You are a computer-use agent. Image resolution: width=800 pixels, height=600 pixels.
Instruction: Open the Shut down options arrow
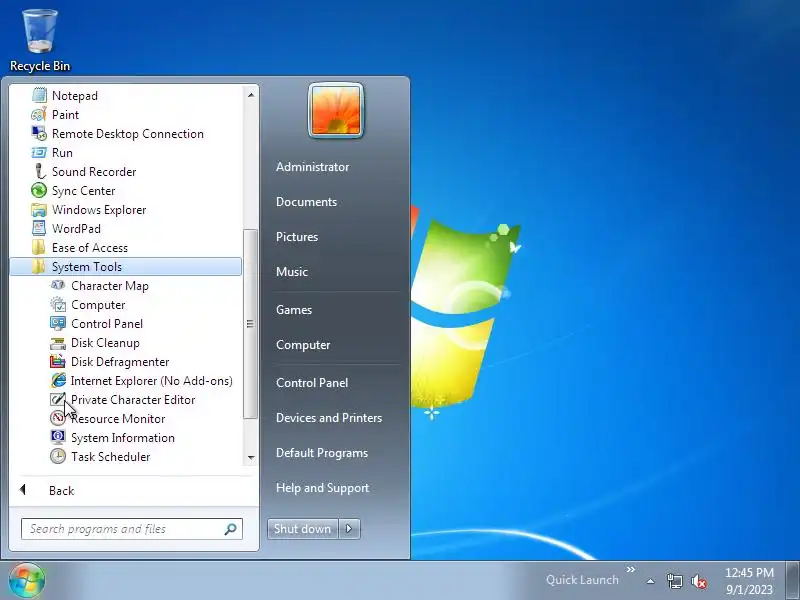point(349,529)
